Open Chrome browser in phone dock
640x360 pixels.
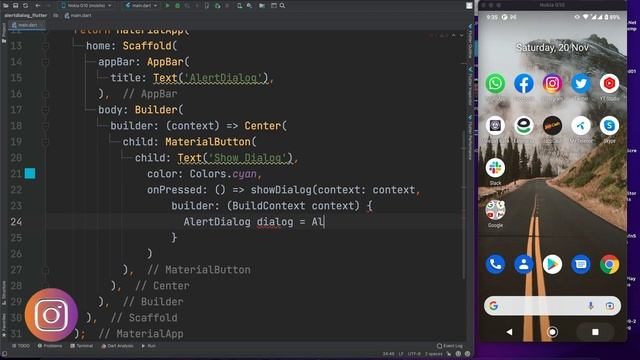(609, 264)
